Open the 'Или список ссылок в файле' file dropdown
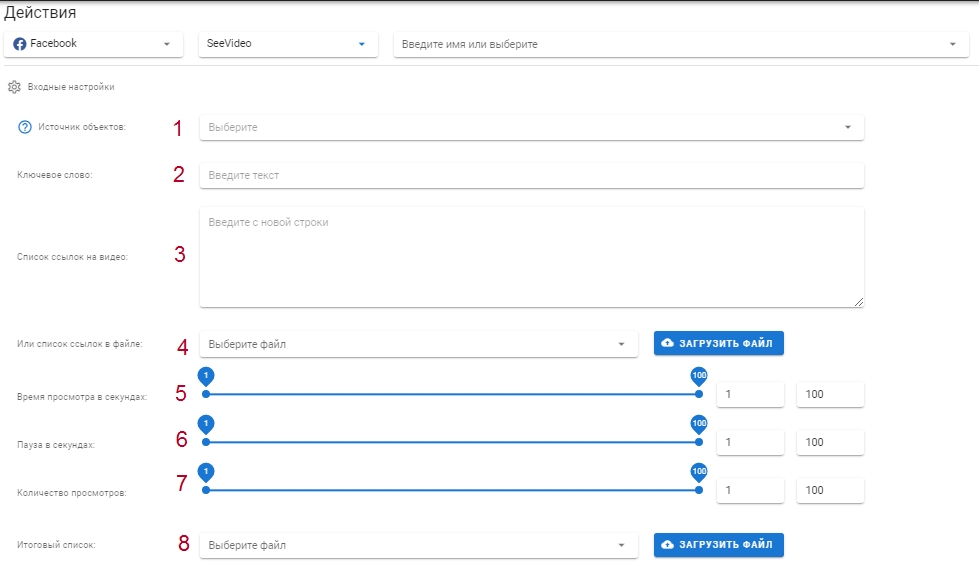This screenshot has height=567, width=979. (x=418, y=344)
